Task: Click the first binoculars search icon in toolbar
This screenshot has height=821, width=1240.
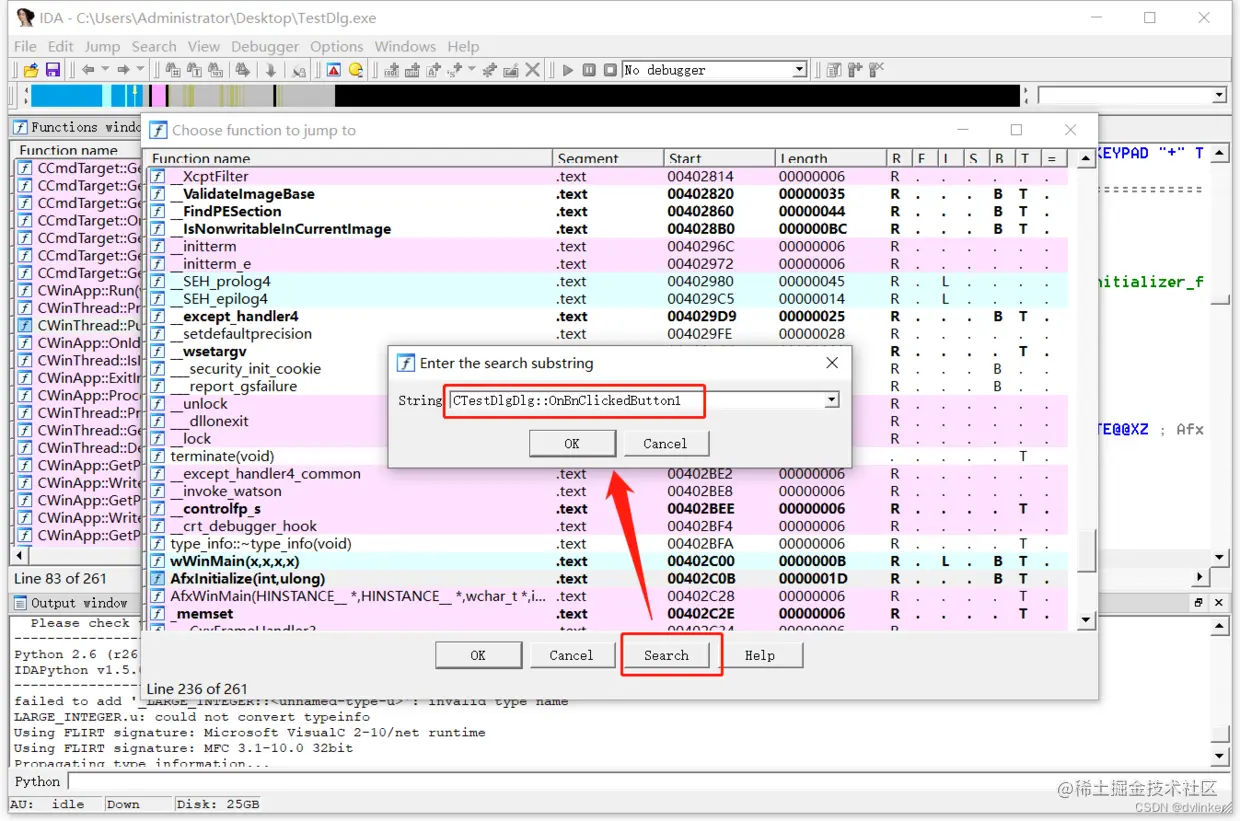Action: 173,70
